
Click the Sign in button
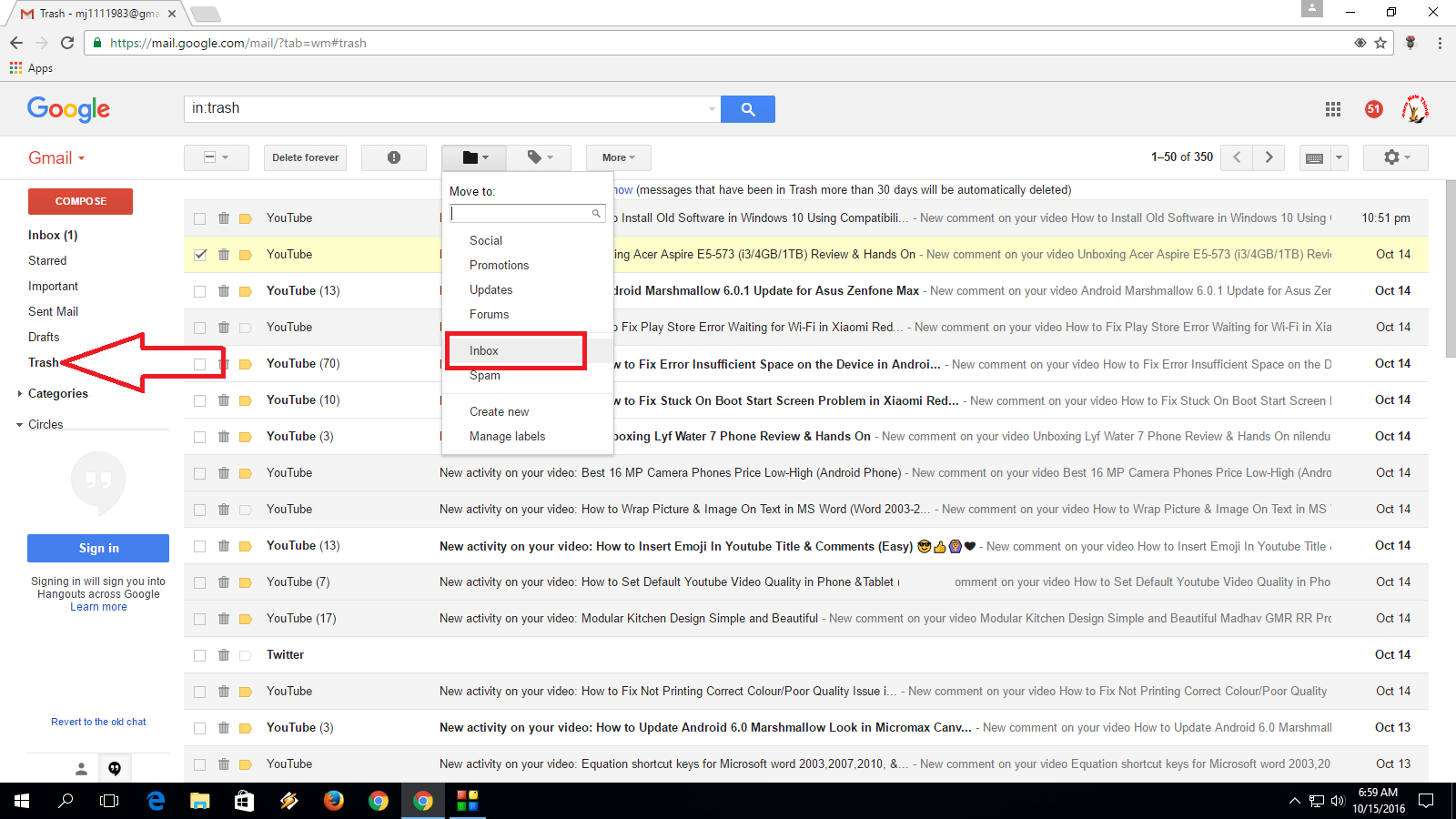(97, 548)
